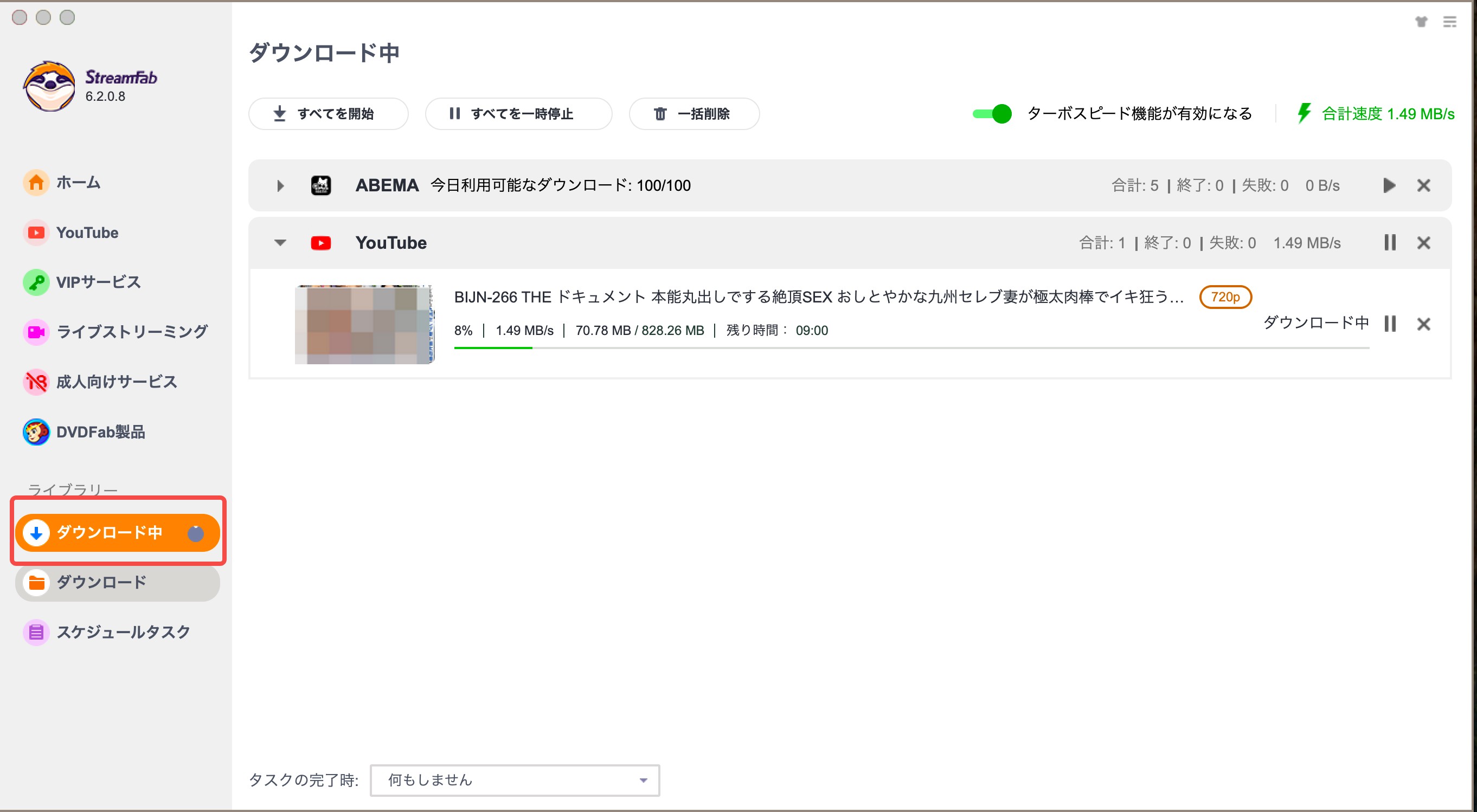Click the ABEMA daily downloads 100/100 text
Viewport: 1477px width, 812px height.
pyautogui.click(x=561, y=186)
